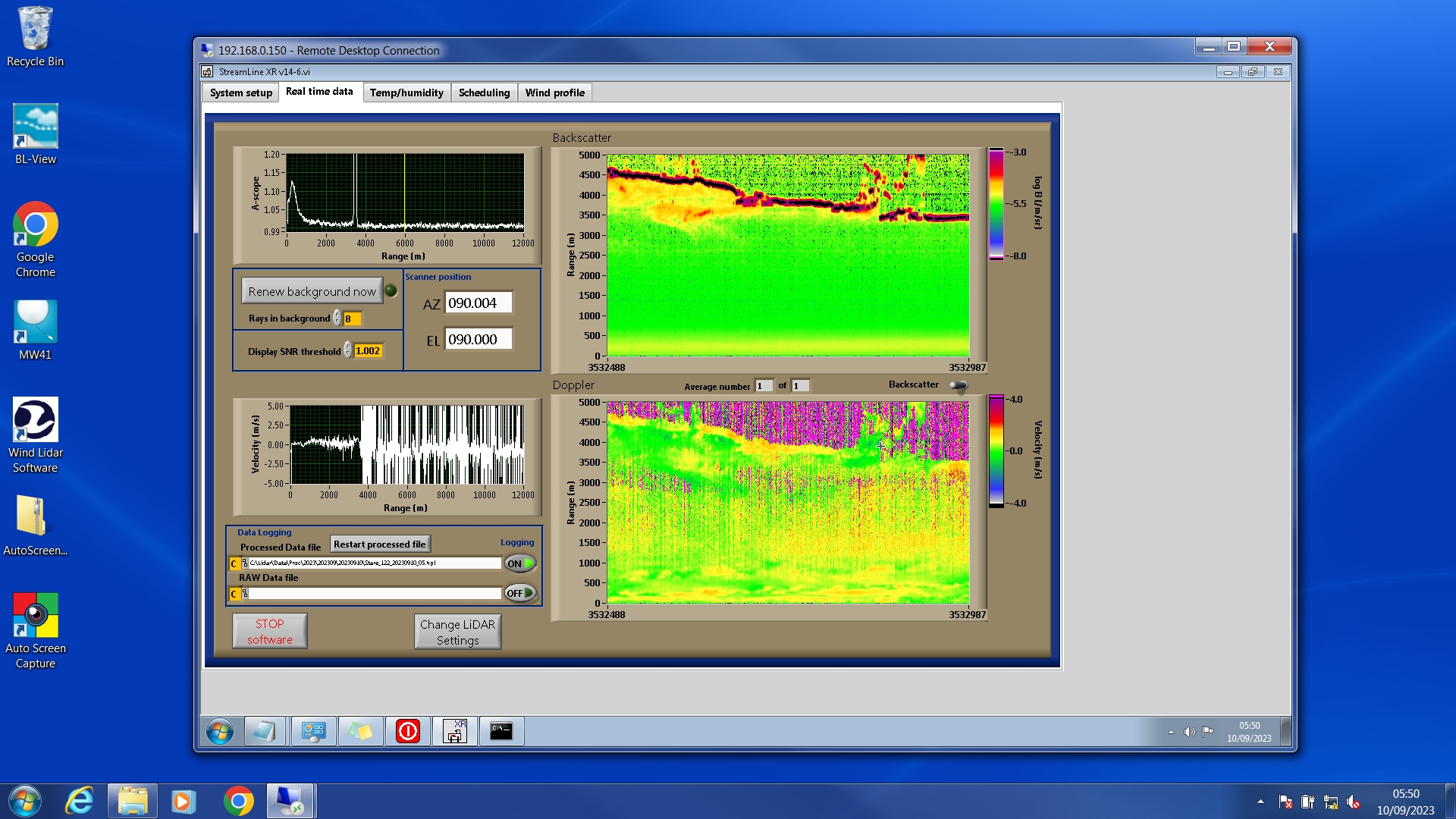Screen dimensions: 1456x819
Task: Click the Change LiDAR Settings button
Action: pyautogui.click(x=457, y=632)
